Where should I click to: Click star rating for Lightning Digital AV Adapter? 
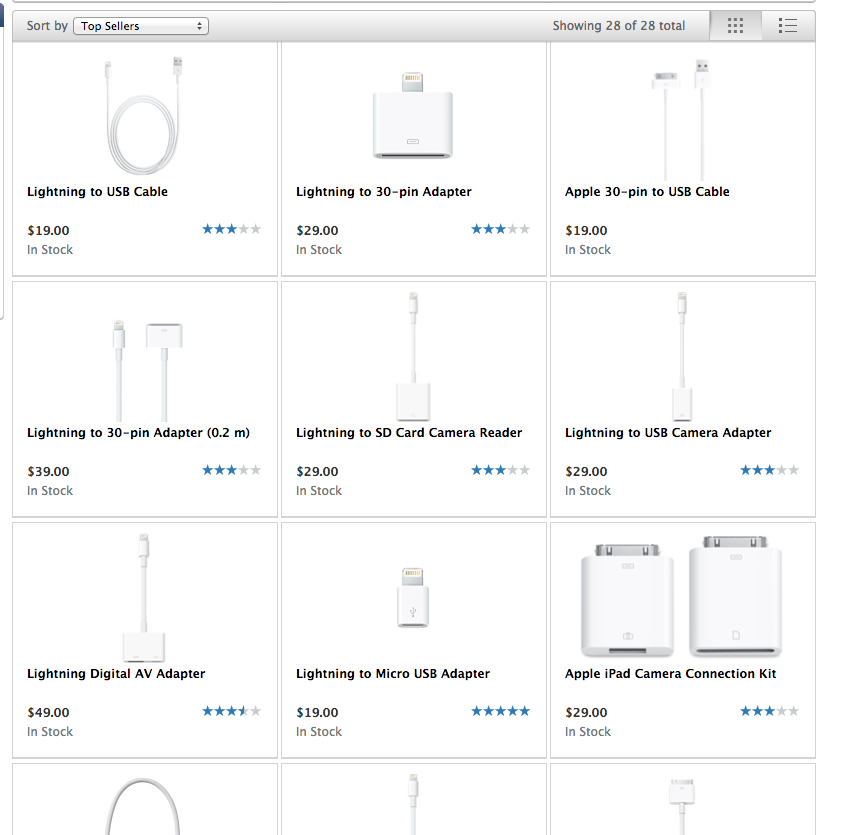point(231,711)
